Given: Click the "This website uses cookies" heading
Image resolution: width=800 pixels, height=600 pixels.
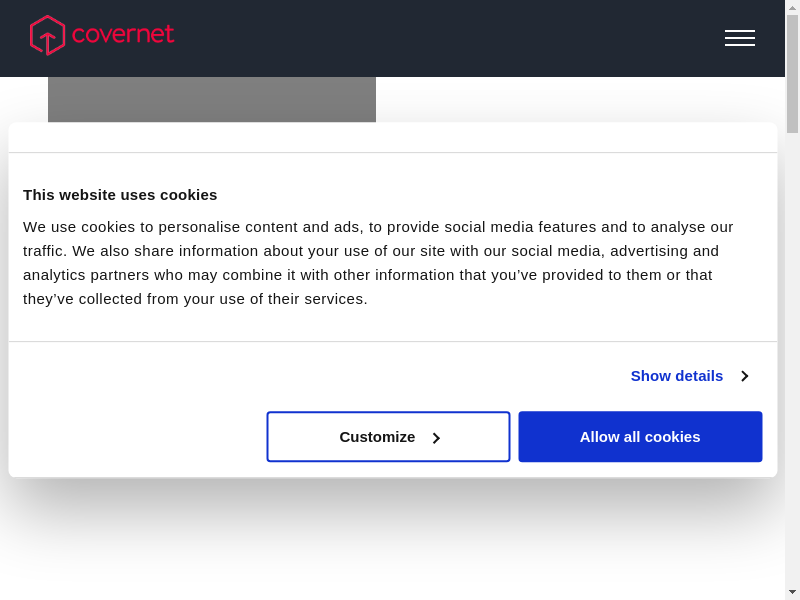Looking at the screenshot, I should point(120,194).
